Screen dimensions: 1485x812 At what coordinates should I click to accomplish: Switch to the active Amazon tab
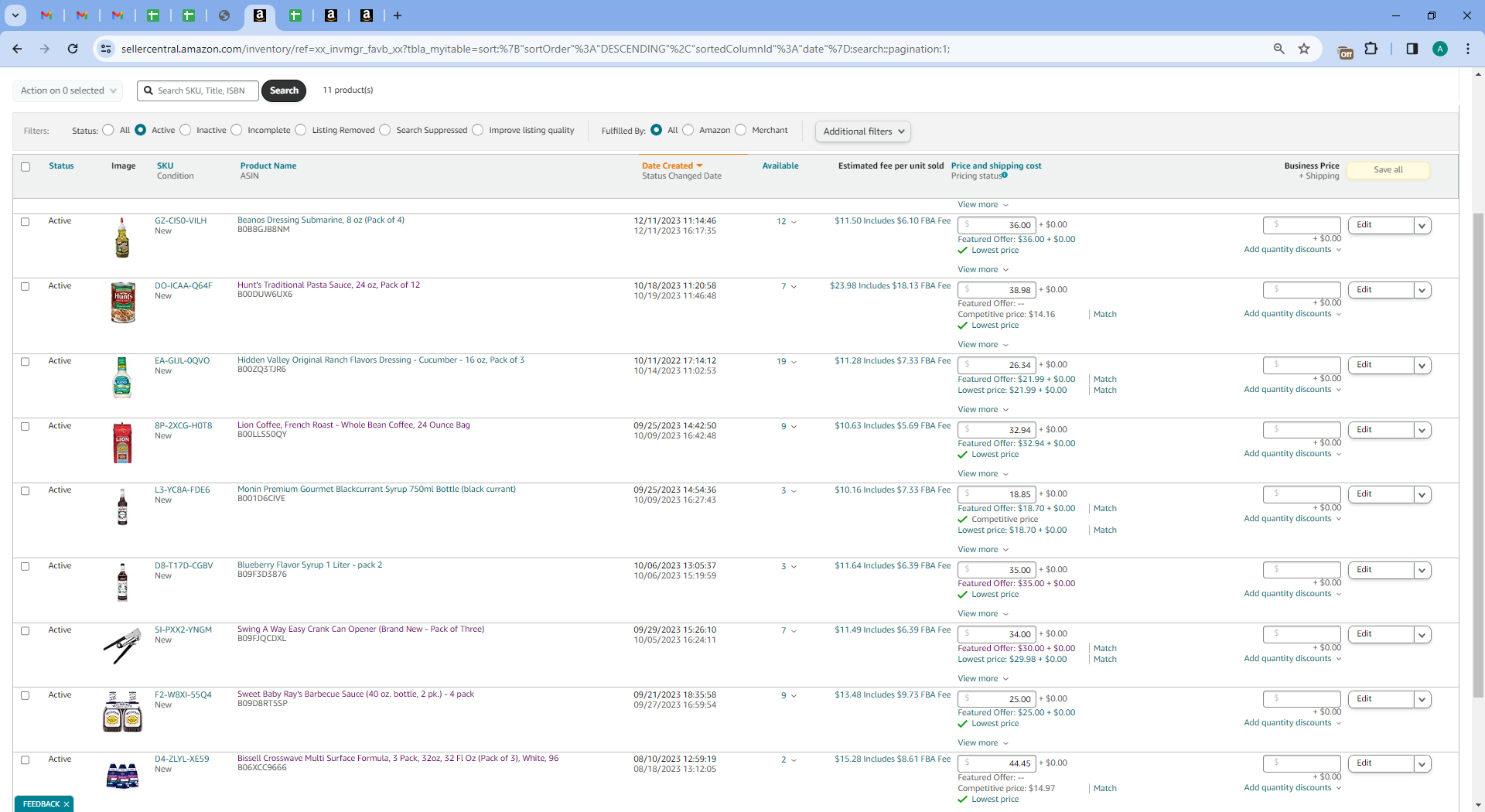click(260, 15)
